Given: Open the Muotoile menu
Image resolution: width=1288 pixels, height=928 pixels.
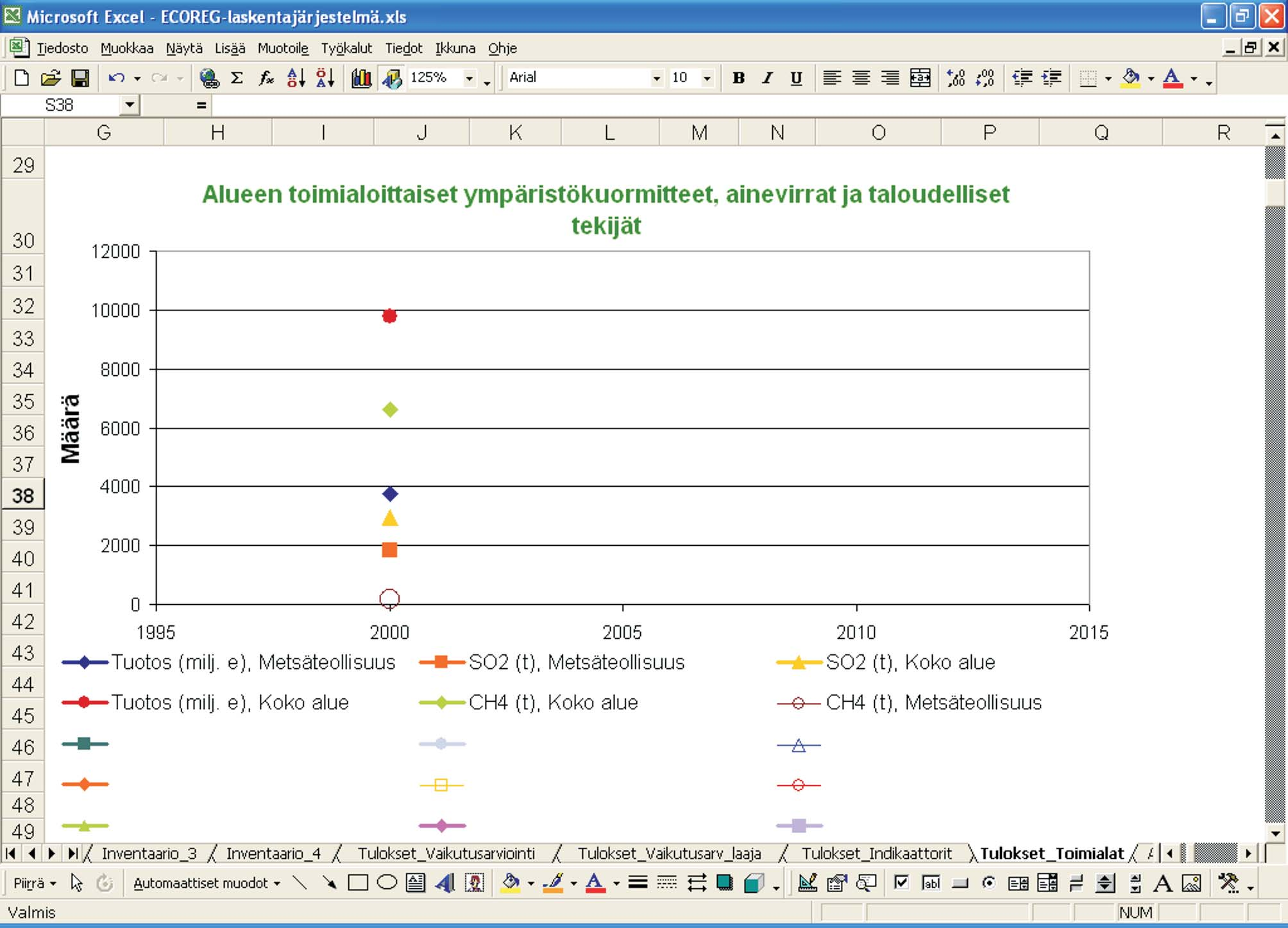Looking at the screenshot, I should 283,48.
